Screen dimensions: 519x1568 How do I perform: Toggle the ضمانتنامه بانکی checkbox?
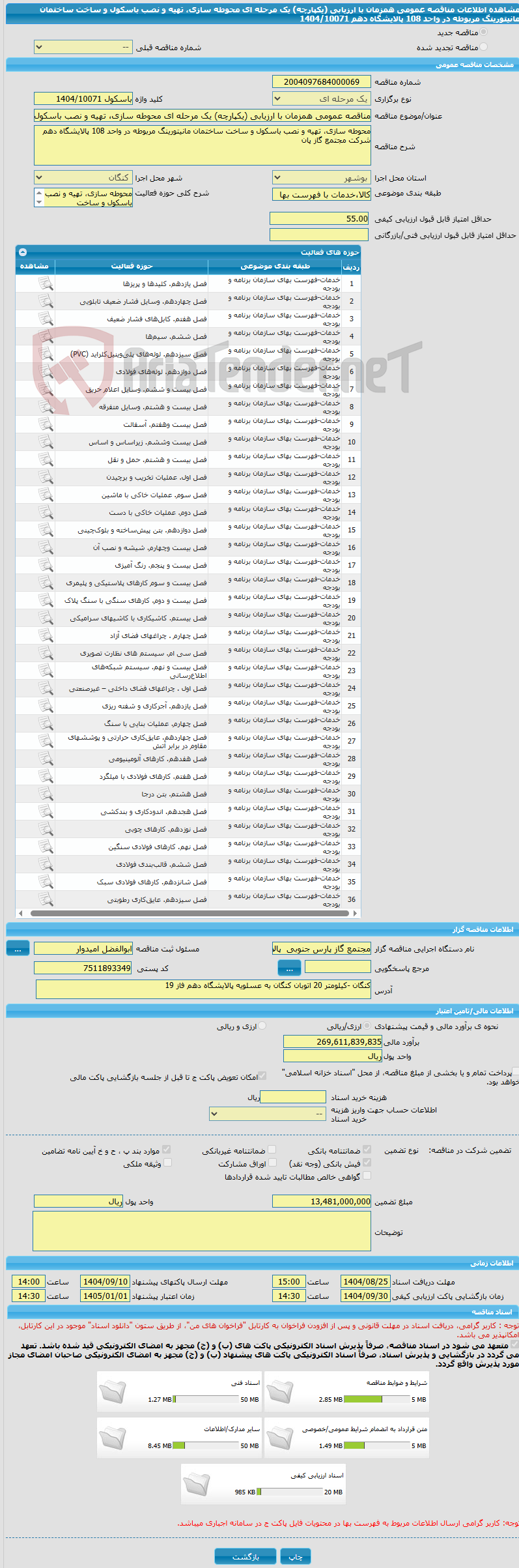click(367, 1150)
